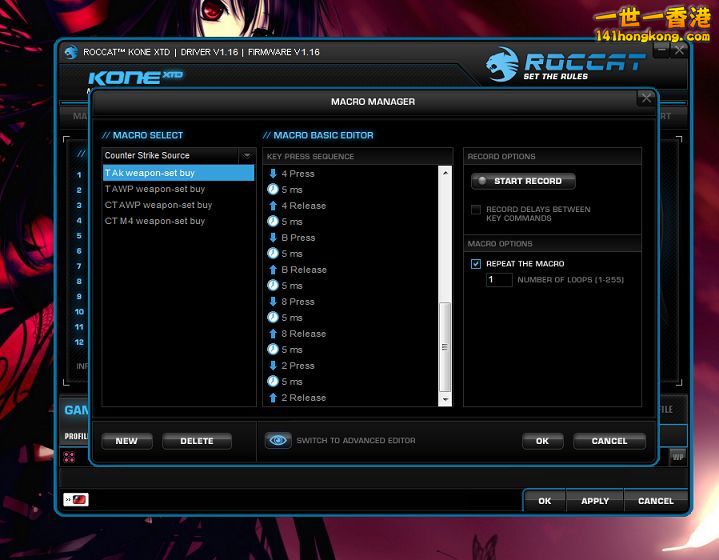Click the eye icon for advanced editor
The image size is (719, 560).
click(278, 441)
